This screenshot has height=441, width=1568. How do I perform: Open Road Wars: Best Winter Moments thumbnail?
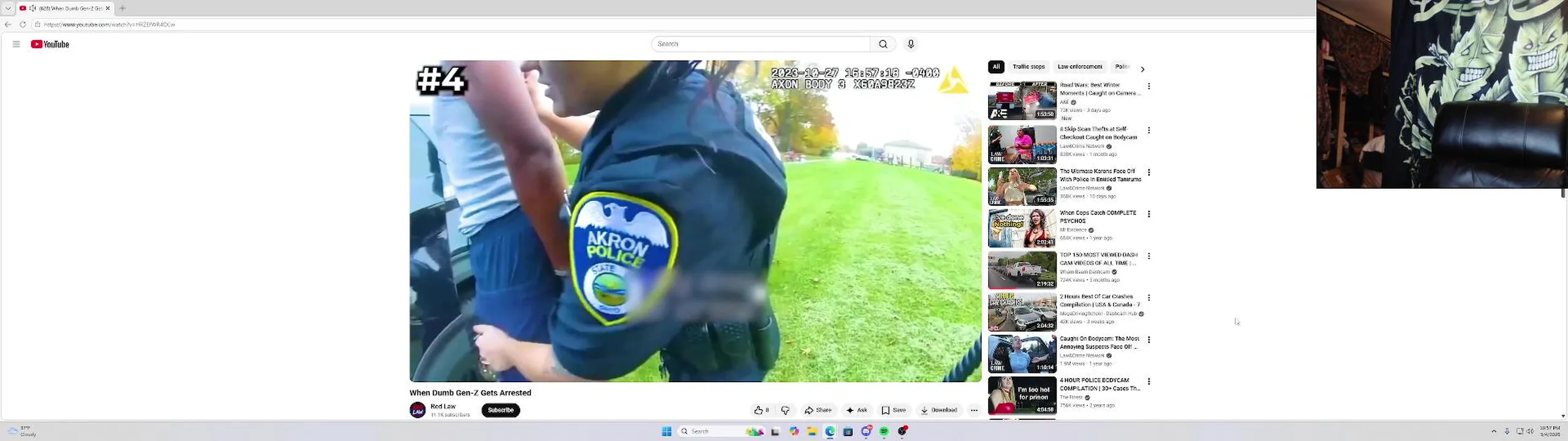[x=1022, y=100]
